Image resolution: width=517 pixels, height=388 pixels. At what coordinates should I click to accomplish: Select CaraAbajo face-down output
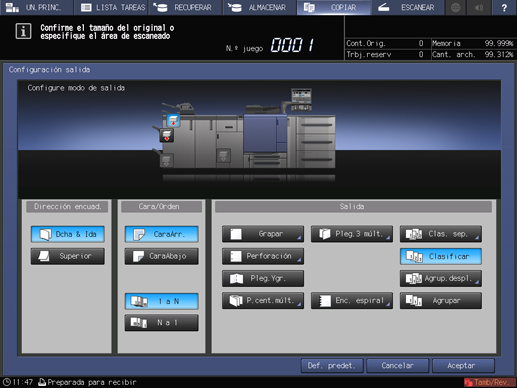pyautogui.click(x=162, y=256)
